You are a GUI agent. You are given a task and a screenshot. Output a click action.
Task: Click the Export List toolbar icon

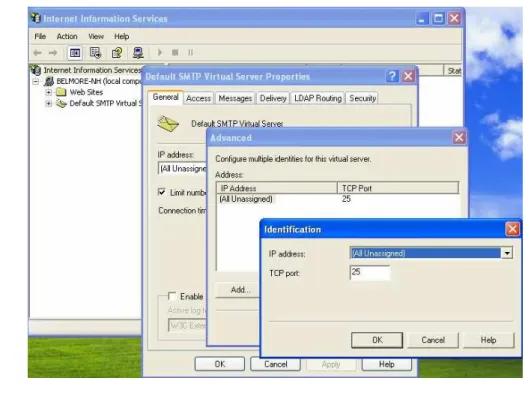[x=95, y=53]
